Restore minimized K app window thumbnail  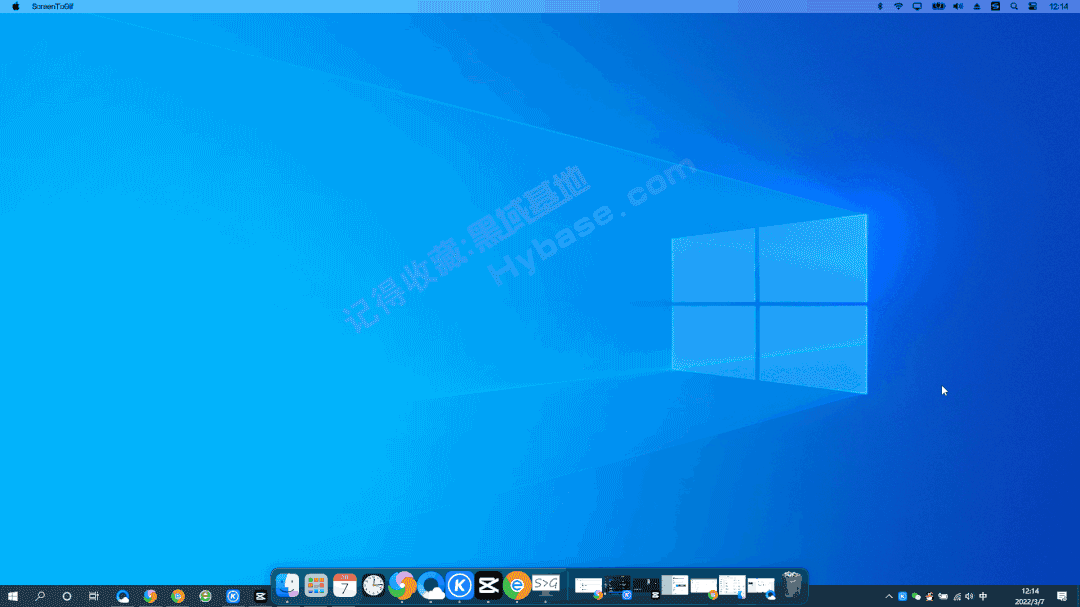click(x=618, y=587)
